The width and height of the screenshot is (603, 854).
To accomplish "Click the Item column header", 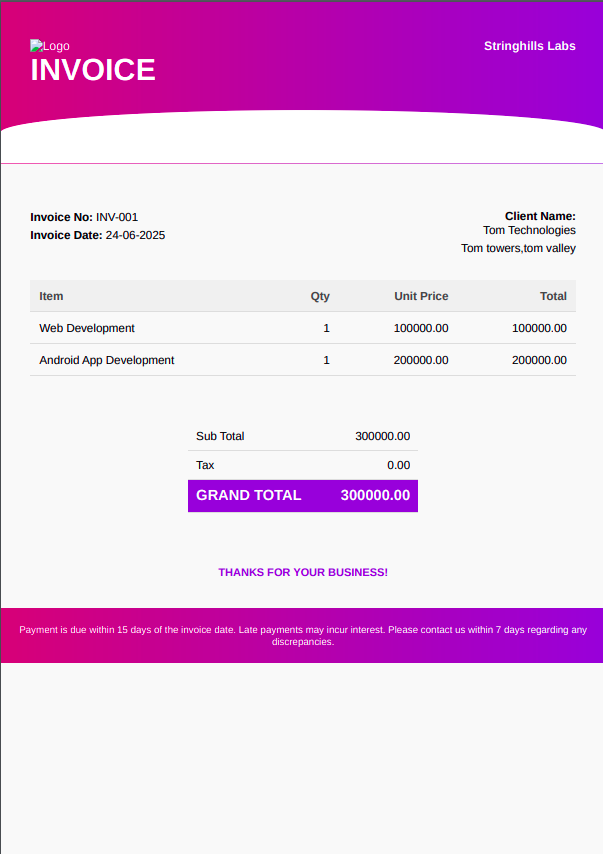I will (51, 296).
